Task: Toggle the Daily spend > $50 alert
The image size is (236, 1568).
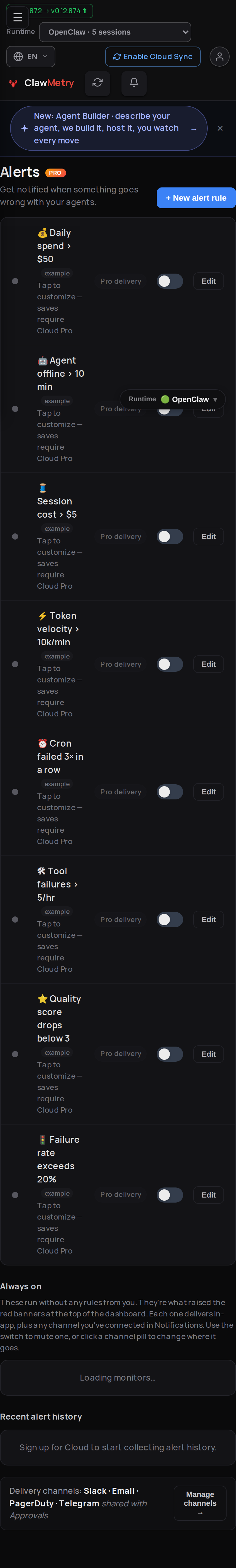Action: pyautogui.click(x=170, y=281)
